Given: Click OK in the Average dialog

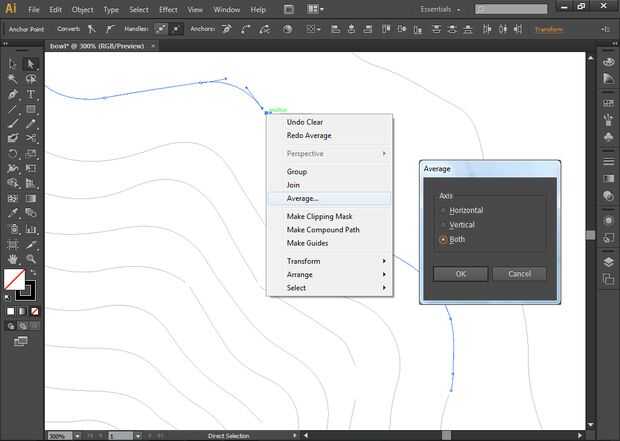Looking at the screenshot, I should [461, 273].
